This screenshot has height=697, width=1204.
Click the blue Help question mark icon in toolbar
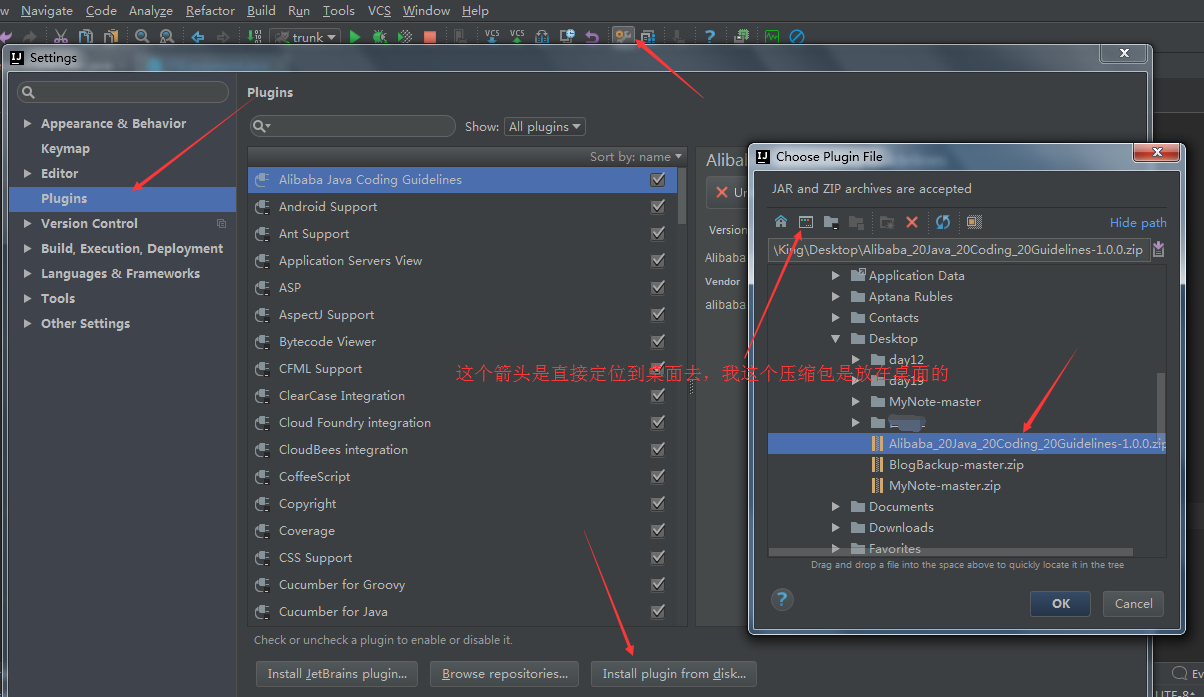point(709,37)
